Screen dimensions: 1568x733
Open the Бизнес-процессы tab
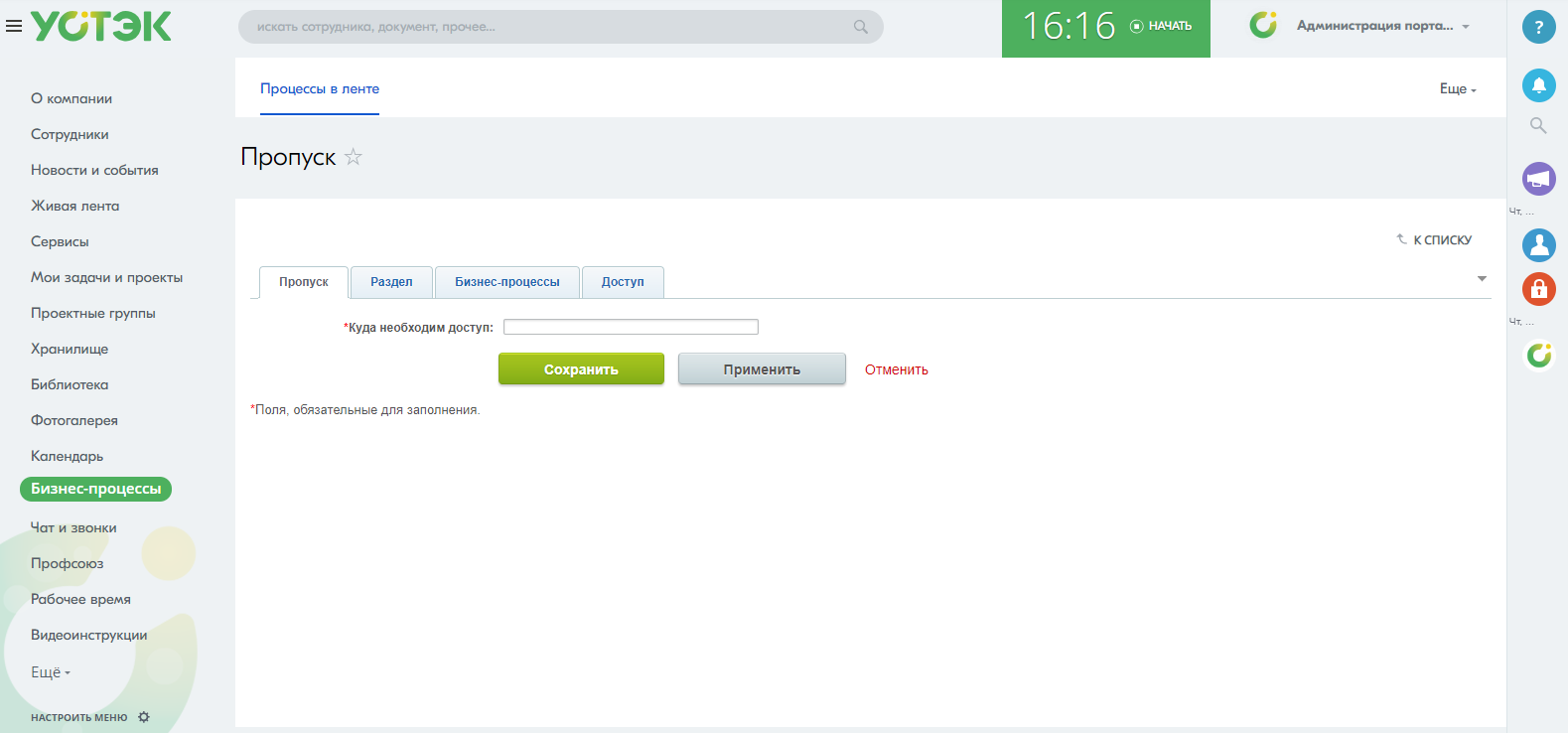click(507, 282)
